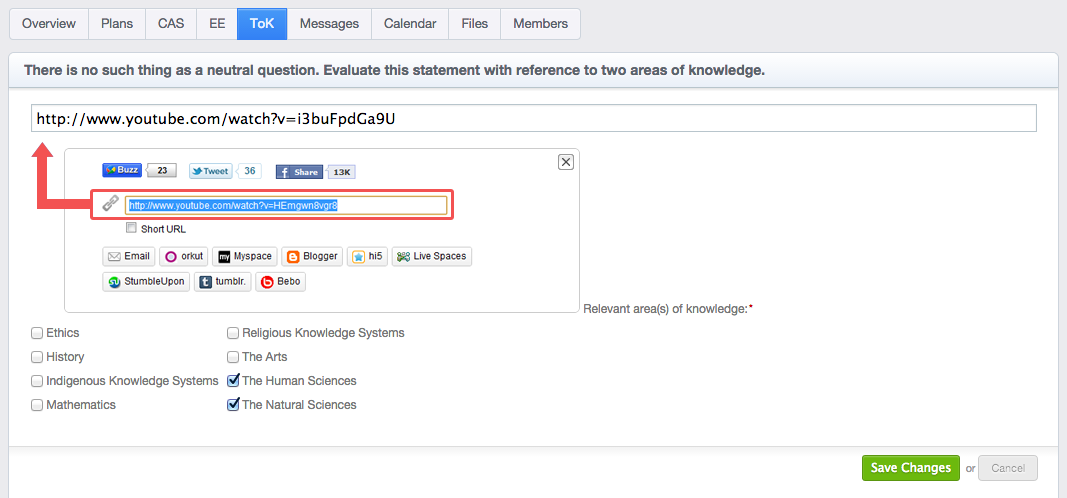Screen dimensions: 1067x498
Task: Go to the Overview tab
Action: [x=49, y=24]
